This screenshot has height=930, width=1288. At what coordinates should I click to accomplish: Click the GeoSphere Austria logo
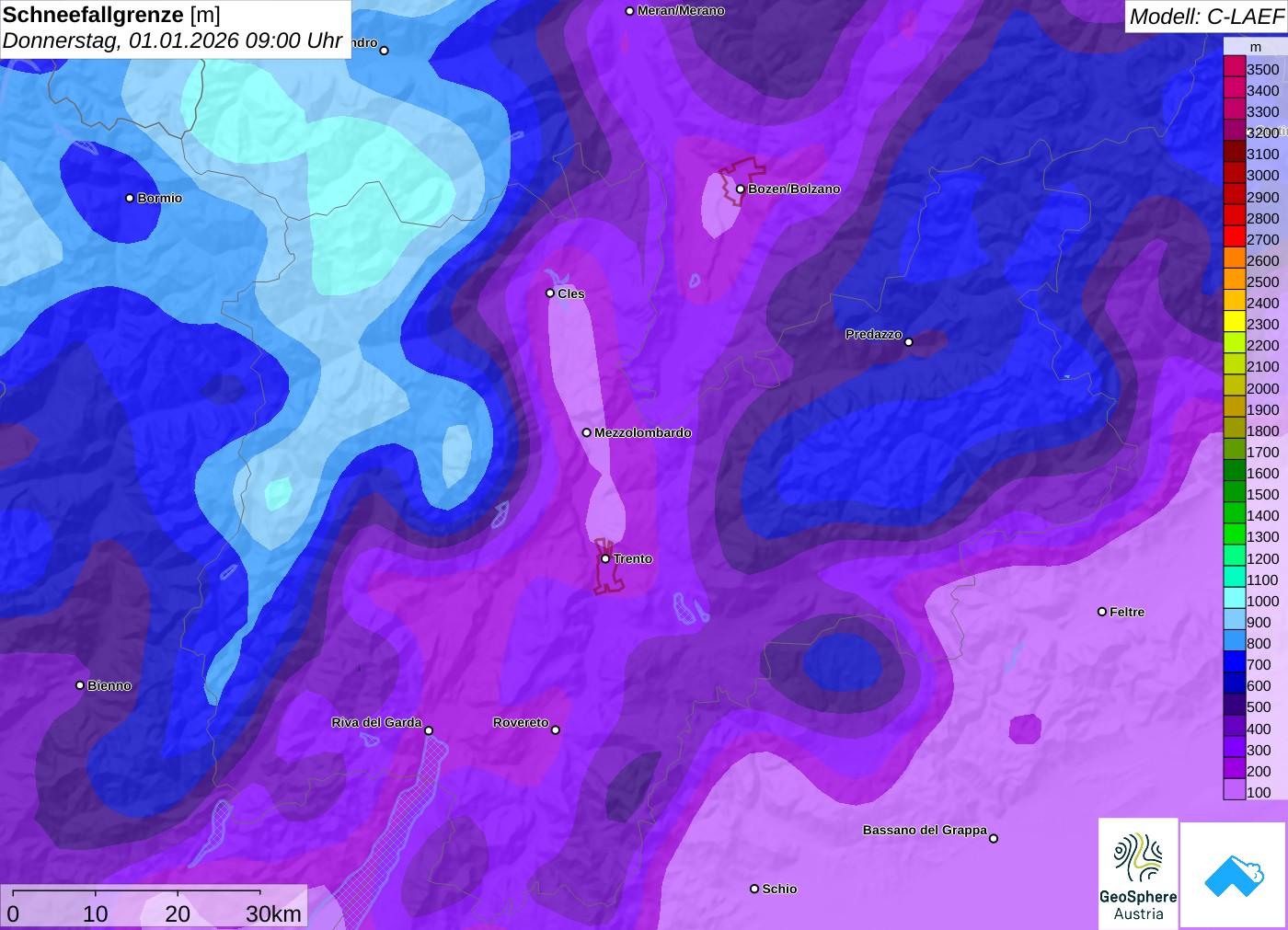click(1138, 873)
